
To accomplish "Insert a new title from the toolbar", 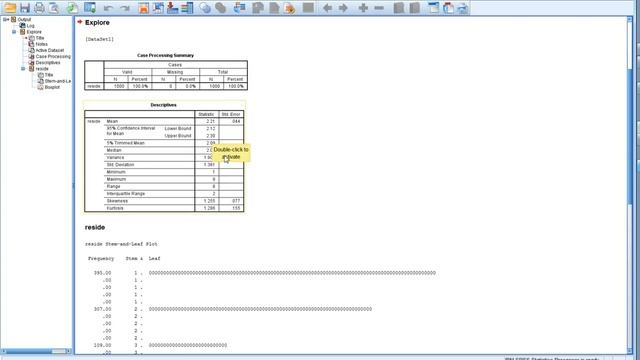I will click(448, 7).
